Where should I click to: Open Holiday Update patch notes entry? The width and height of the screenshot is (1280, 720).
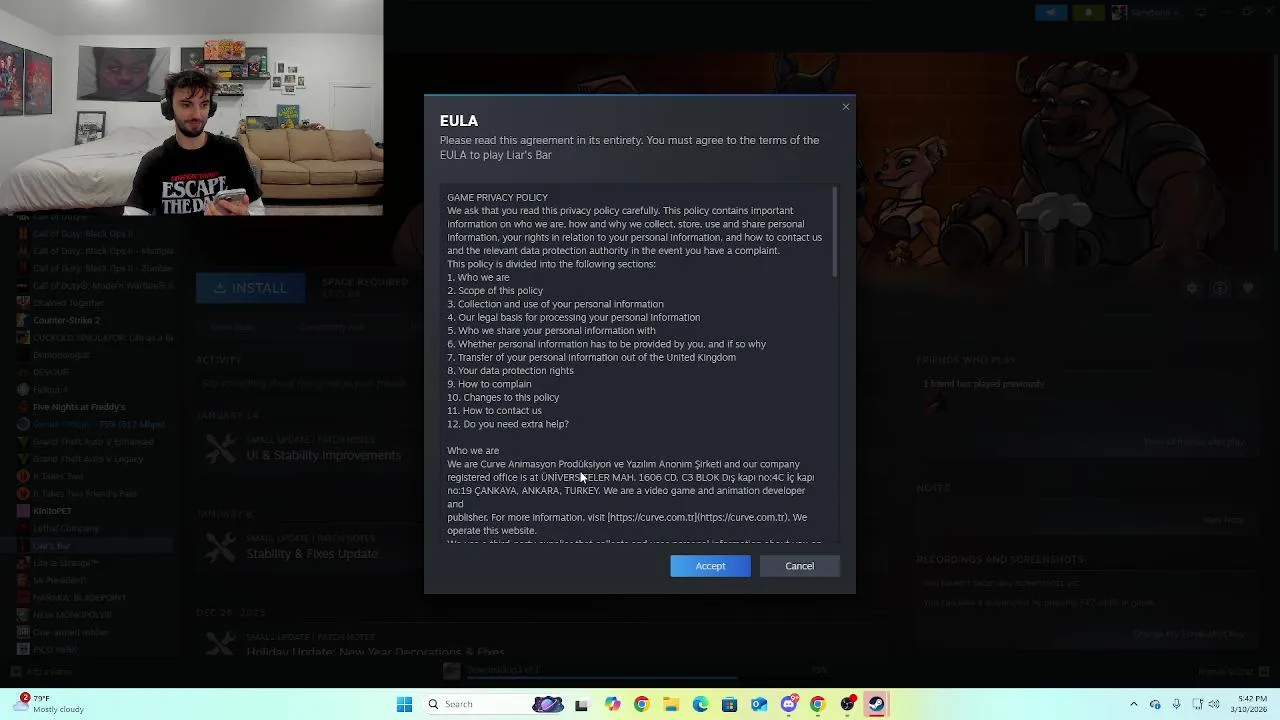(375, 652)
